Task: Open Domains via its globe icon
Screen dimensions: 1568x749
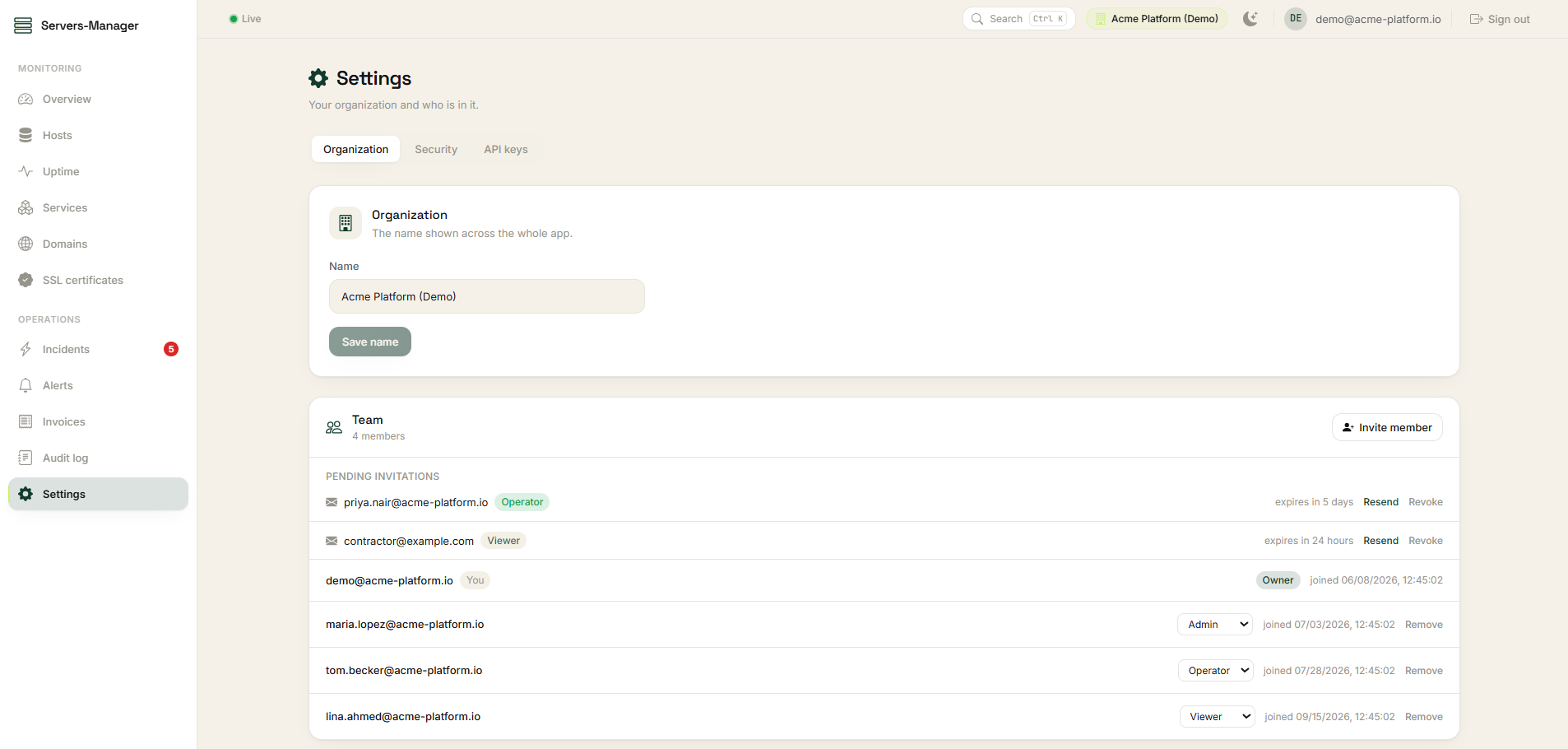Action: (x=26, y=244)
